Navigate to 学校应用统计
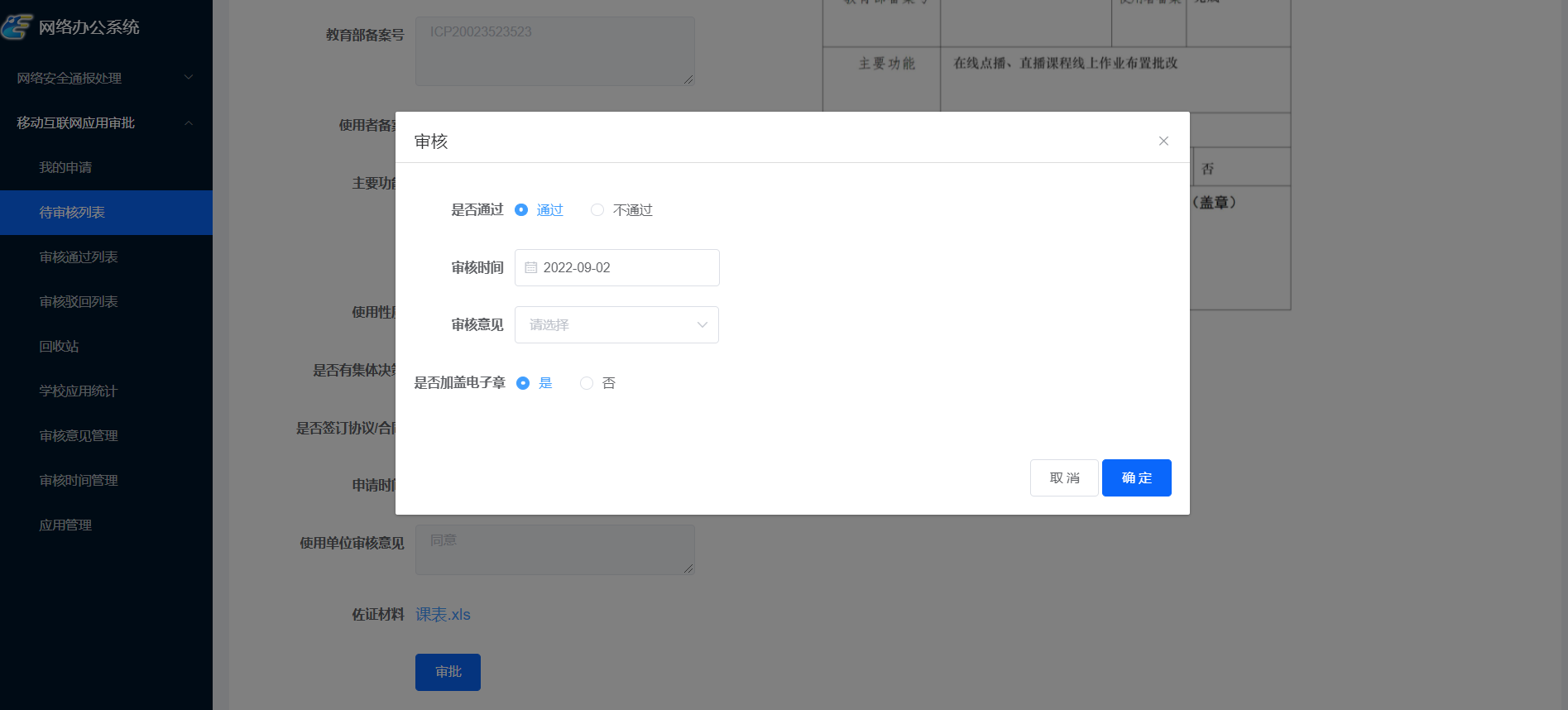This screenshot has height=710, width=1568. point(79,391)
